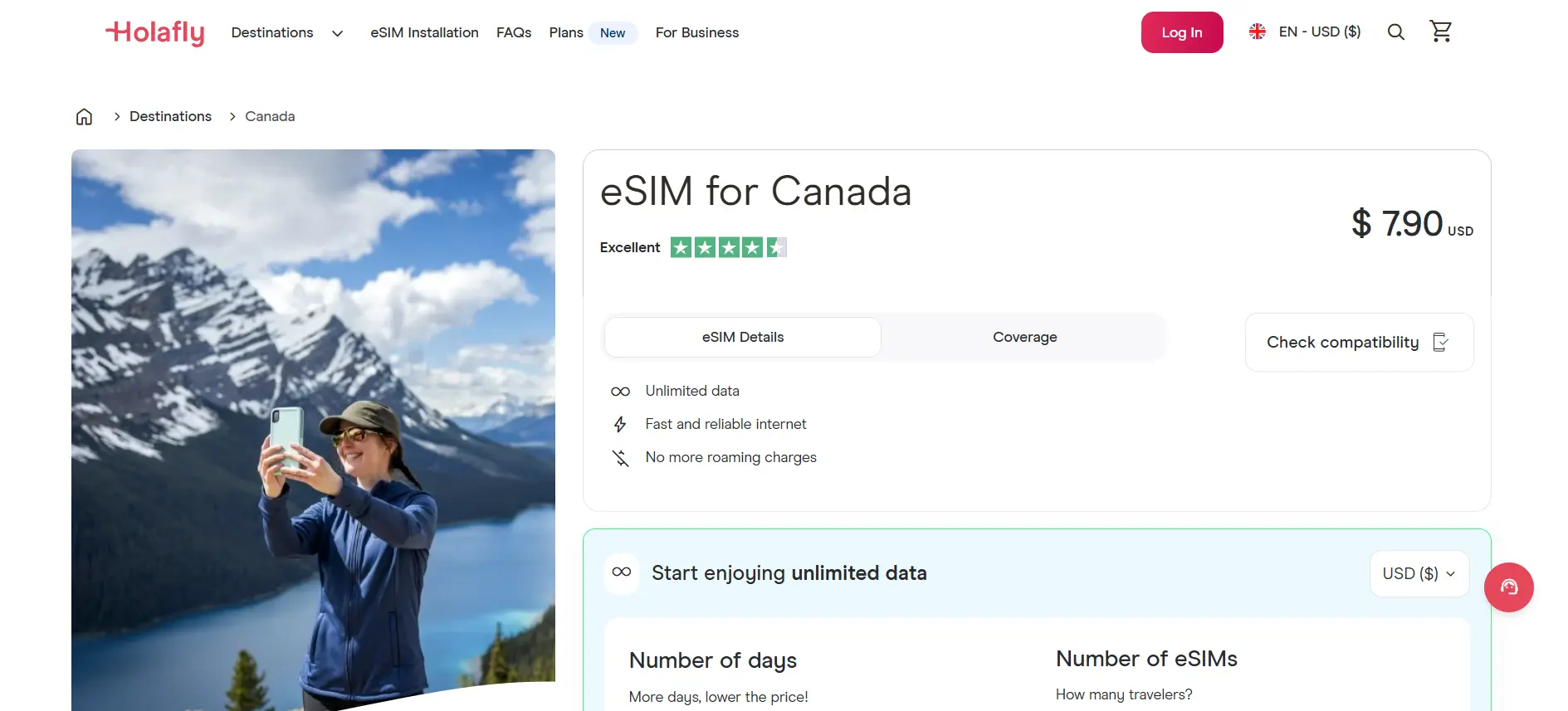
Task: Expand the USD ($) currency dropdown
Action: (1419, 573)
